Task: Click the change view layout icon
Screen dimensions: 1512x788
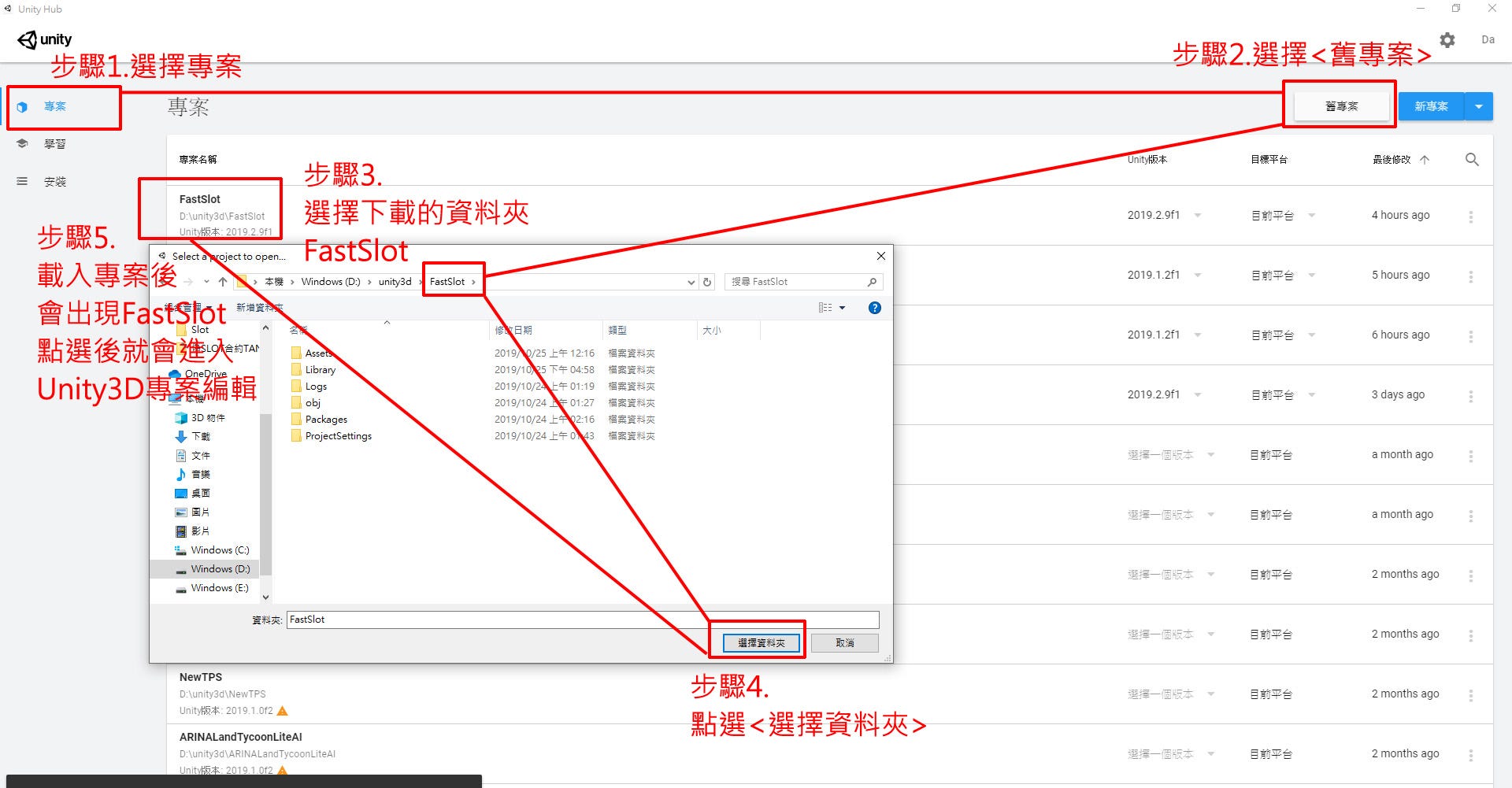Action: (x=825, y=308)
